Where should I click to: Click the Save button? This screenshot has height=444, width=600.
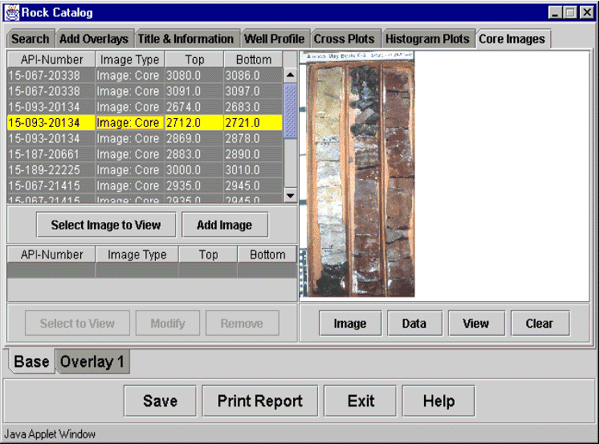[x=160, y=401]
